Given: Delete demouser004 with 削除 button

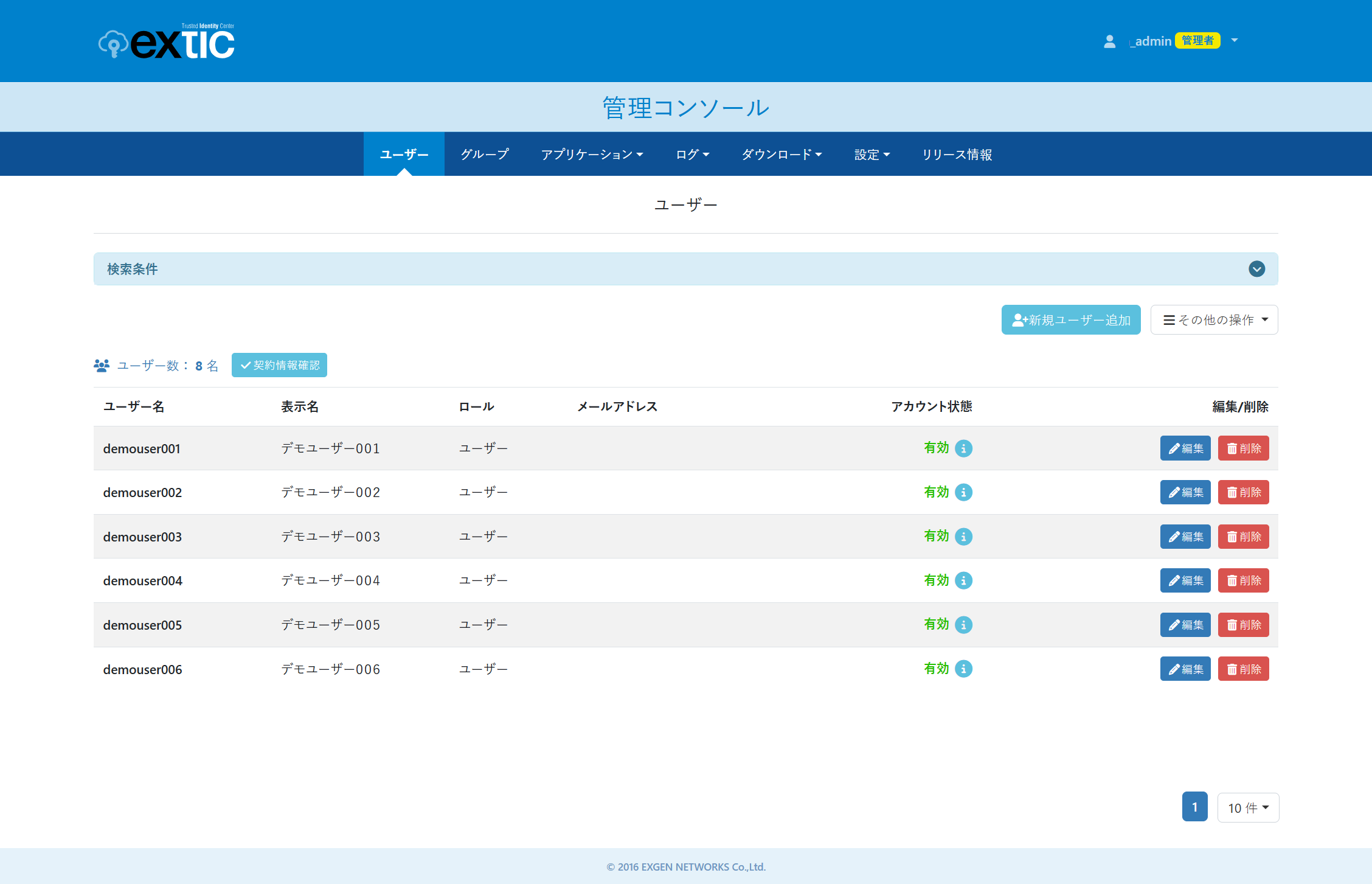Looking at the screenshot, I should [x=1243, y=580].
